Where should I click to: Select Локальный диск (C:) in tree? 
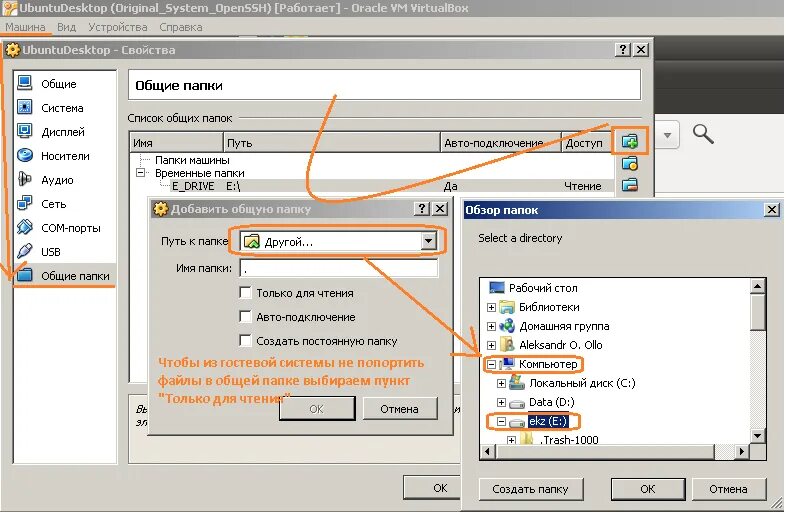582,383
